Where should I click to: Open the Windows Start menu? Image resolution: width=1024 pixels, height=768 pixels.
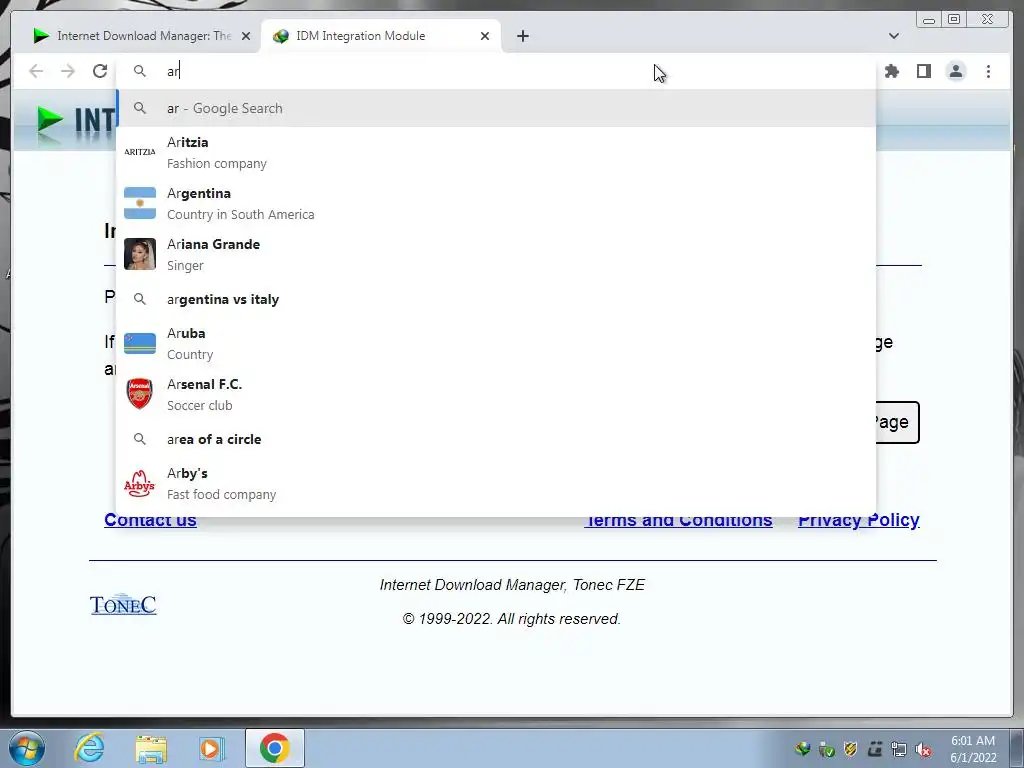coord(26,748)
